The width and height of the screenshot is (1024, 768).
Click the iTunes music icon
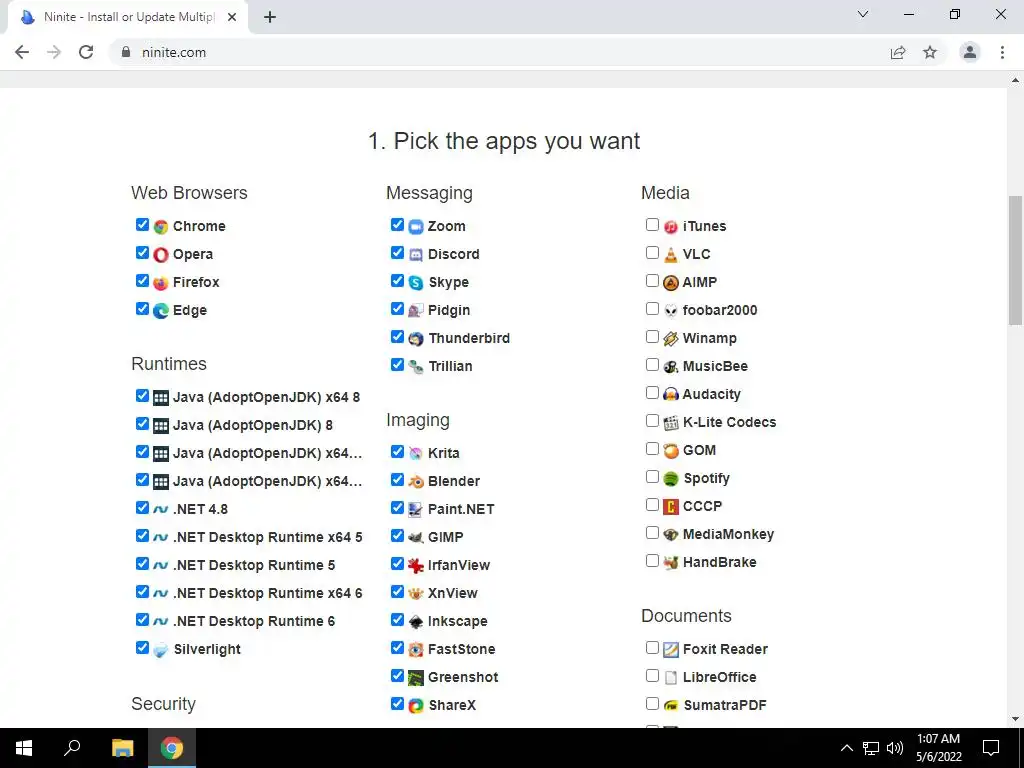pos(671,227)
